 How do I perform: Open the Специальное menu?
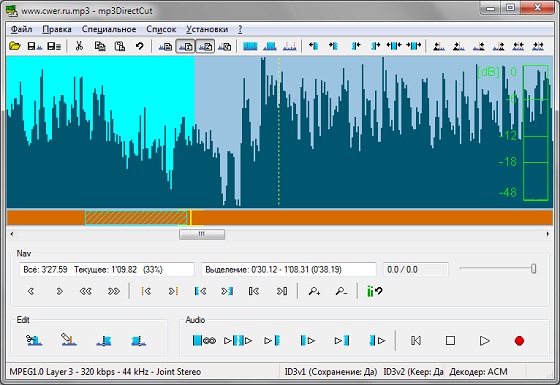[109, 29]
